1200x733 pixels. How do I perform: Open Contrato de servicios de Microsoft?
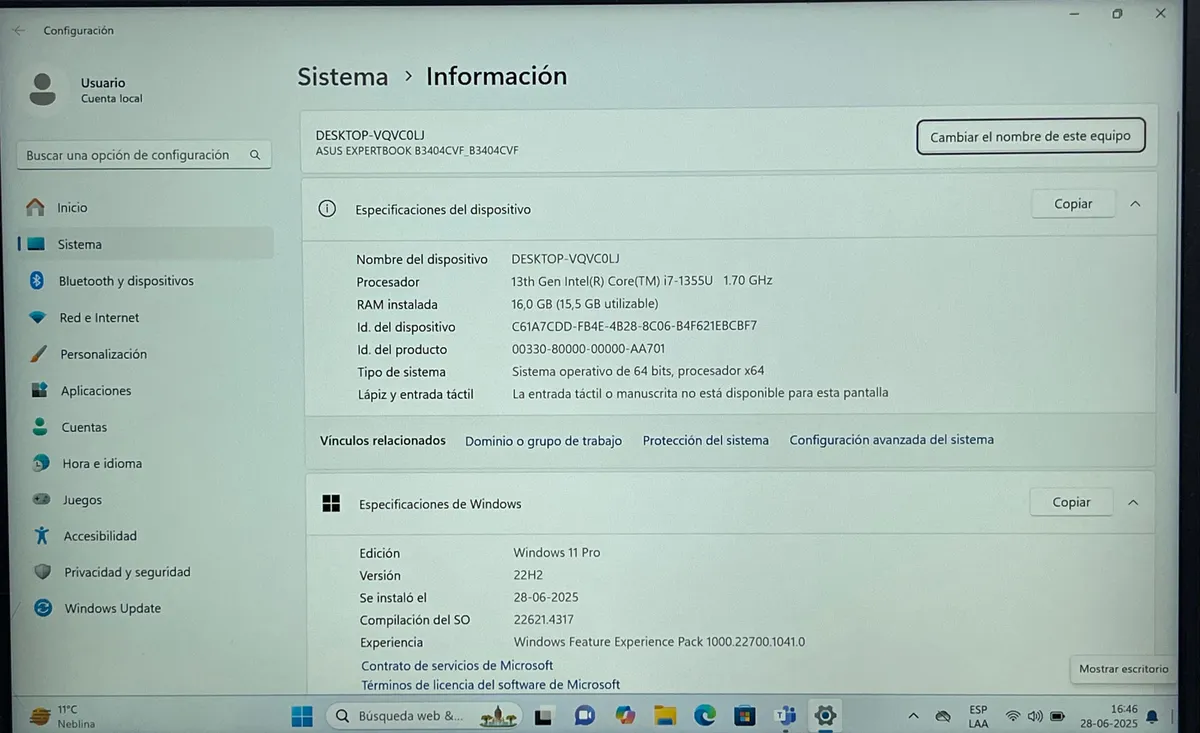click(457, 665)
